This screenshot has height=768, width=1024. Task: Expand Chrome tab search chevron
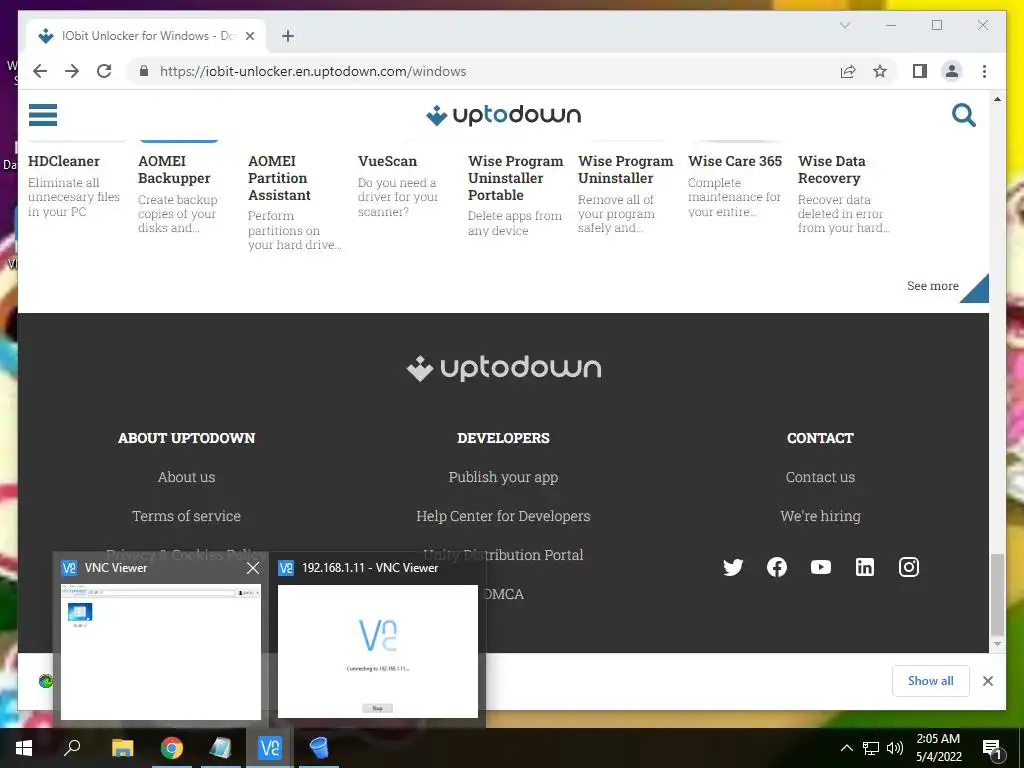[845, 25]
